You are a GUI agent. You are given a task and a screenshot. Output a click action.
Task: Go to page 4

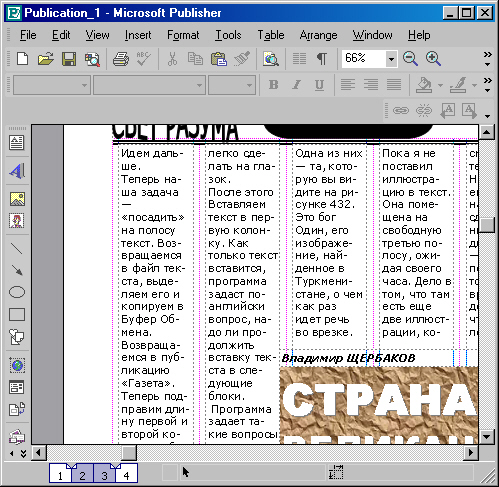pyautogui.click(x=126, y=474)
